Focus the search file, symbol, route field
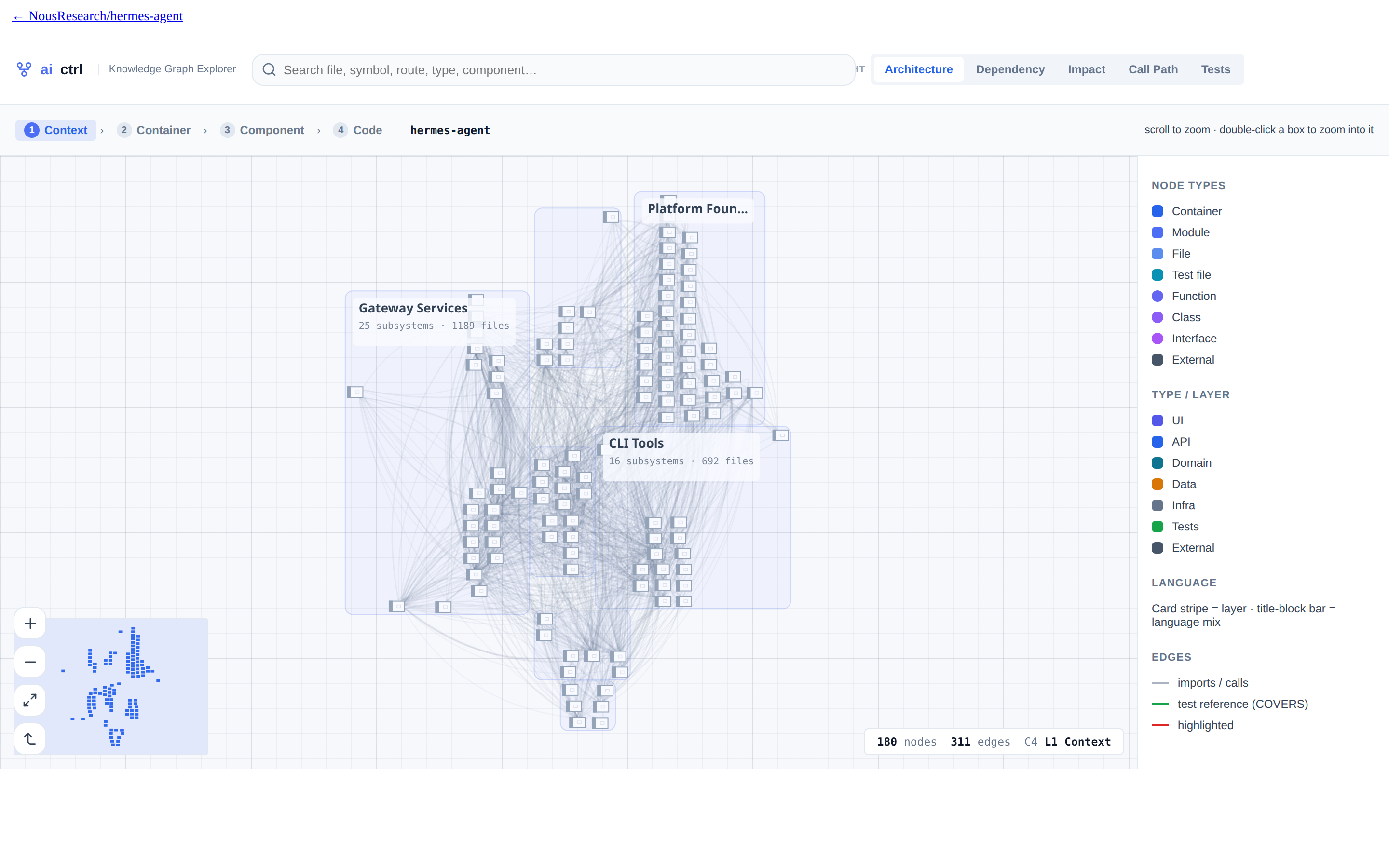This screenshot has height=868, width=1389. pyautogui.click(x=554, y=70)
